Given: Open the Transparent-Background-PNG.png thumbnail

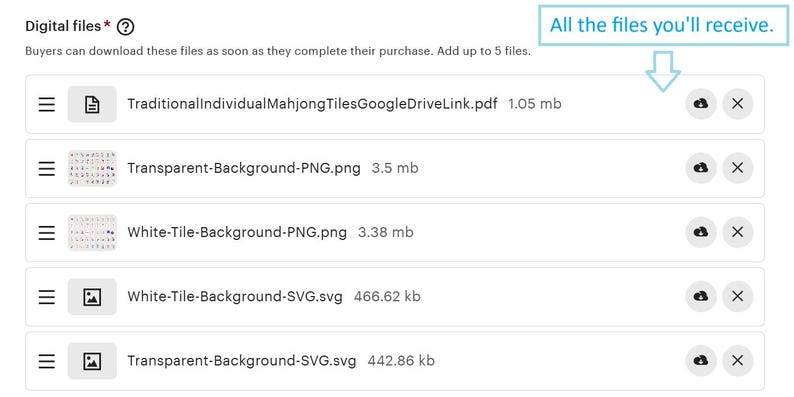Looking at the screenshot, I should (92, 169).
